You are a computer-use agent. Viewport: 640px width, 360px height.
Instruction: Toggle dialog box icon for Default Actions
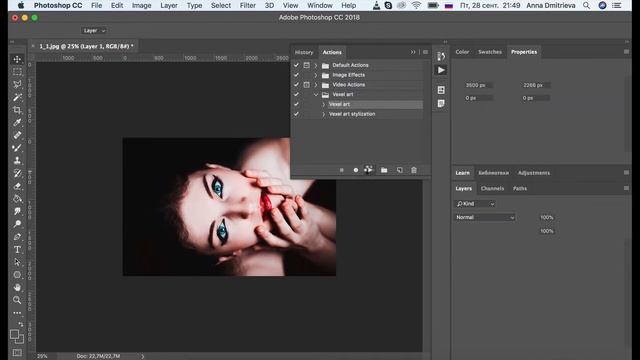tap(307, 65)
